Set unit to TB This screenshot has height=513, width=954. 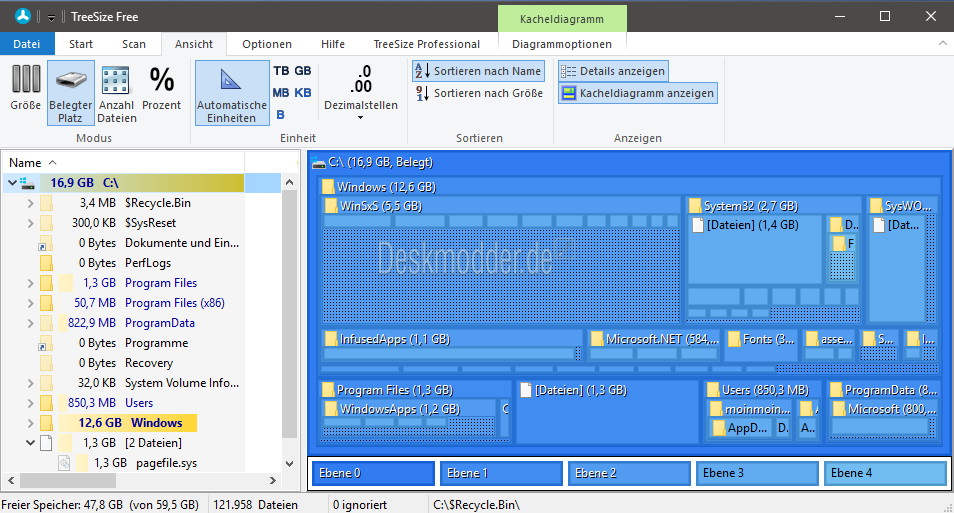(x=281, y=71)
